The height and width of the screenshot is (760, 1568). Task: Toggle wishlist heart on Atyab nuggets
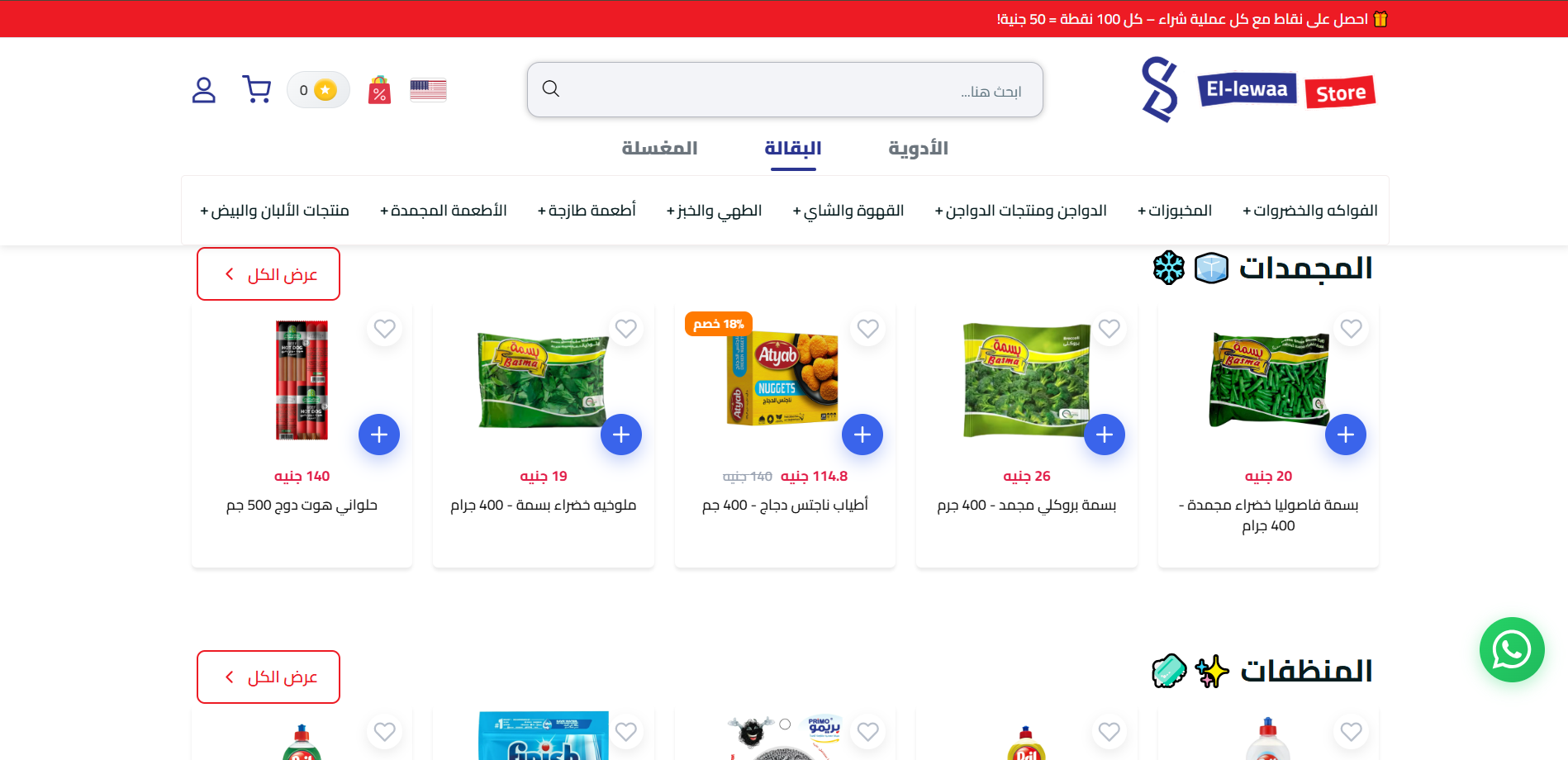[x=868, y=329]
